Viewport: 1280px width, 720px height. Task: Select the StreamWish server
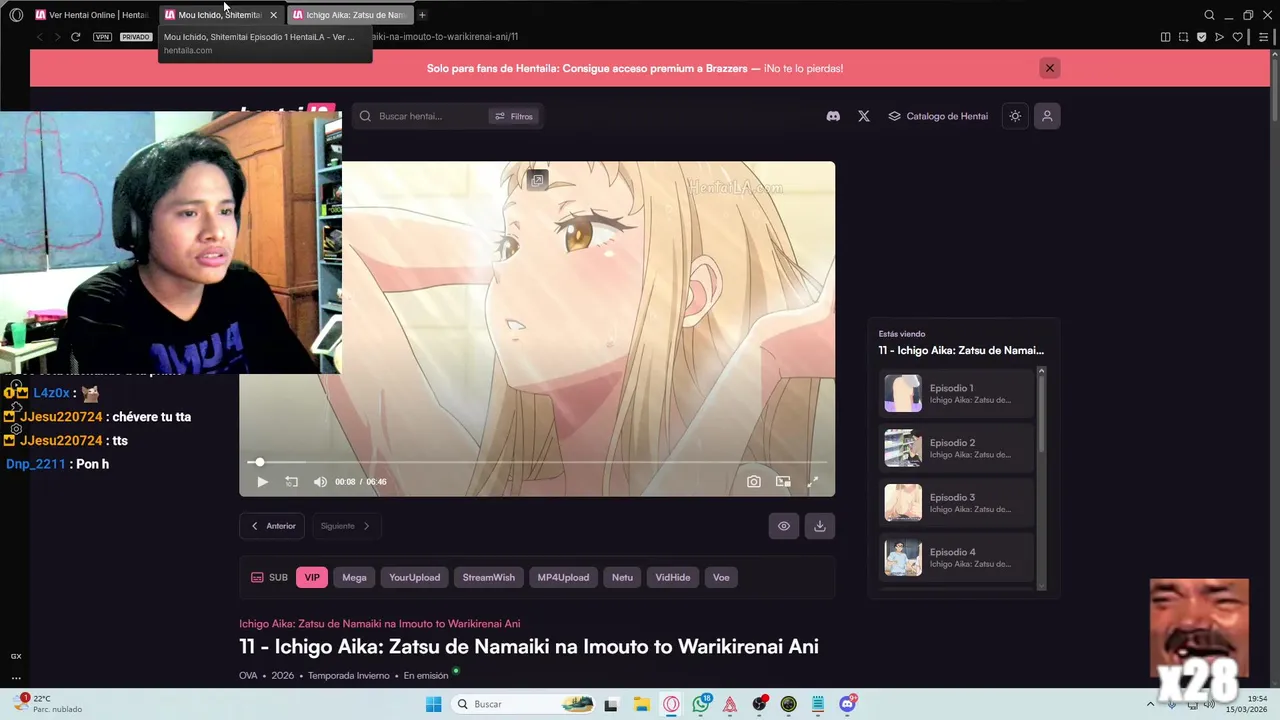(x=489, y=577)
